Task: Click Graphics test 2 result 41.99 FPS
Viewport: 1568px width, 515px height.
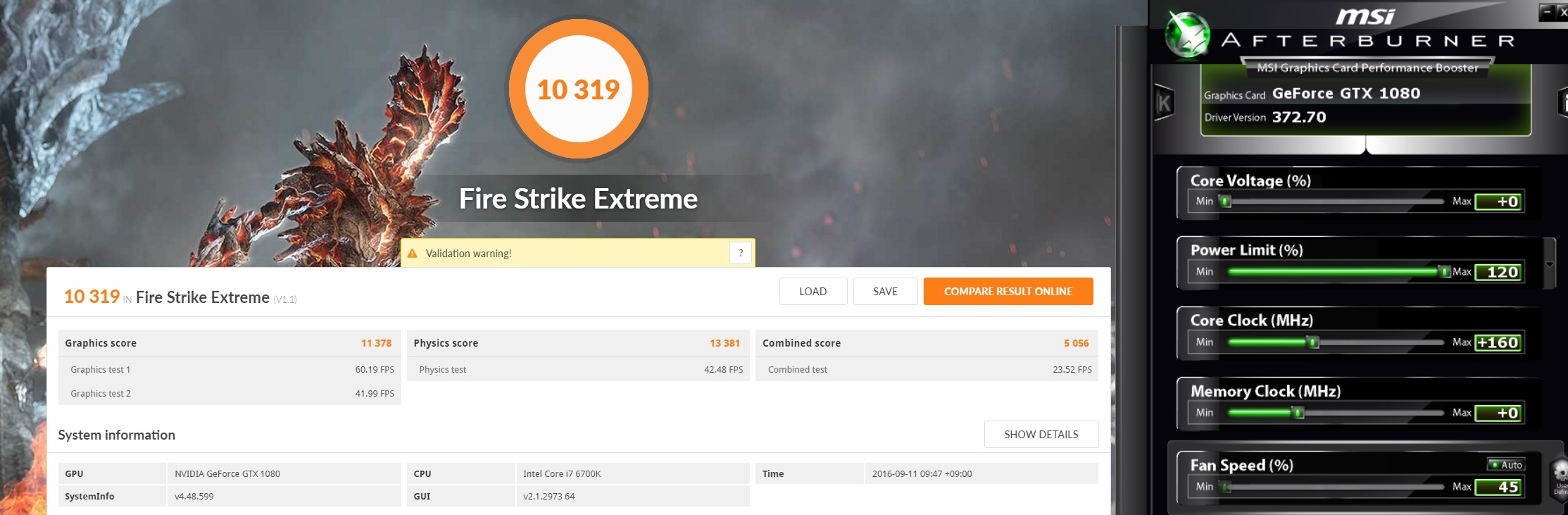Action: [x=375, y=393]
